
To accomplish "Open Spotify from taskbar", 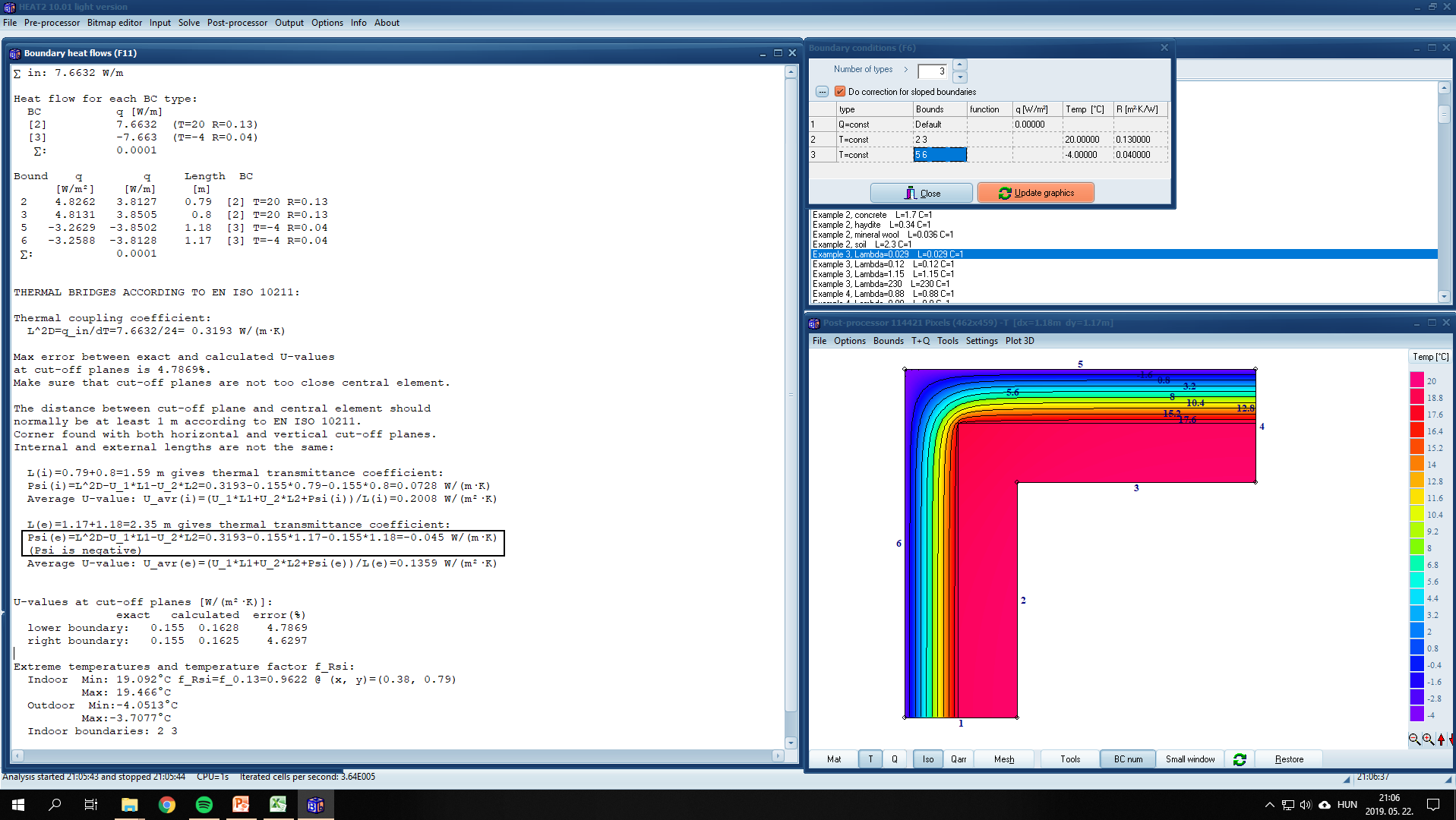I will 204,805.
